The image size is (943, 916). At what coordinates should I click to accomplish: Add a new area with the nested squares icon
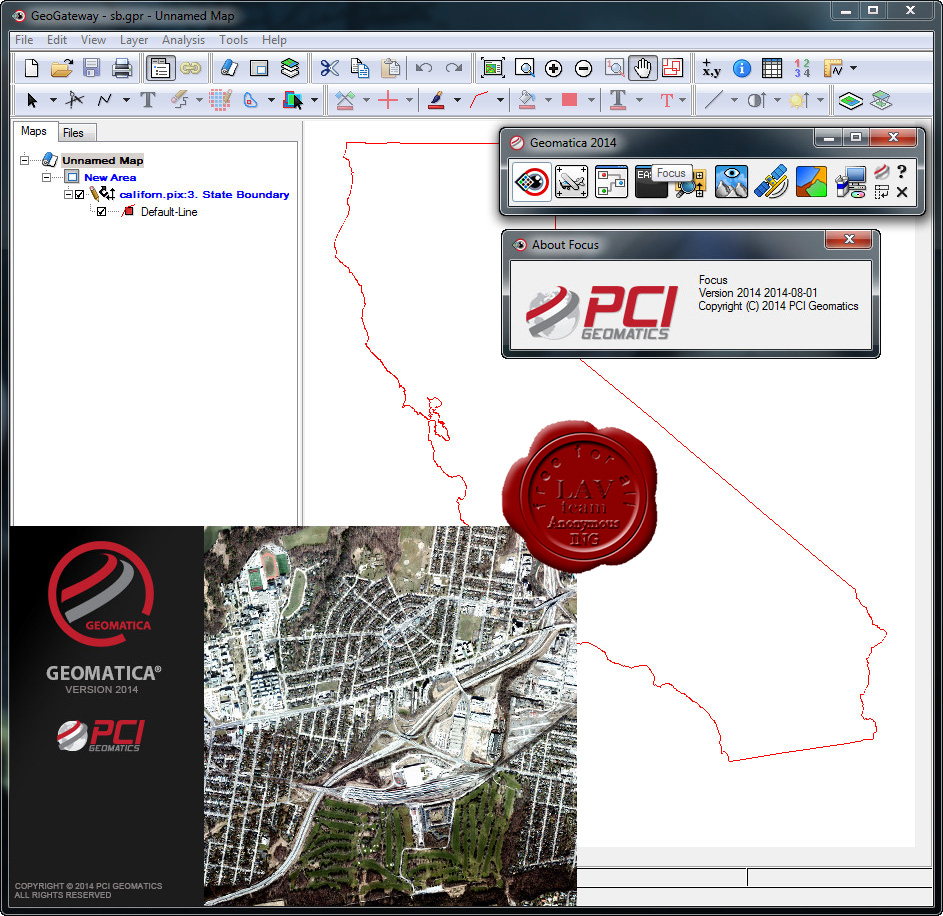(259, 69)
